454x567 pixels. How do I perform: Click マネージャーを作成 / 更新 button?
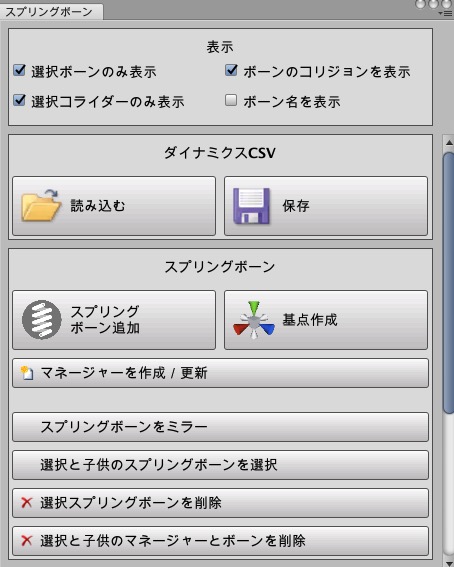[220, 373]
